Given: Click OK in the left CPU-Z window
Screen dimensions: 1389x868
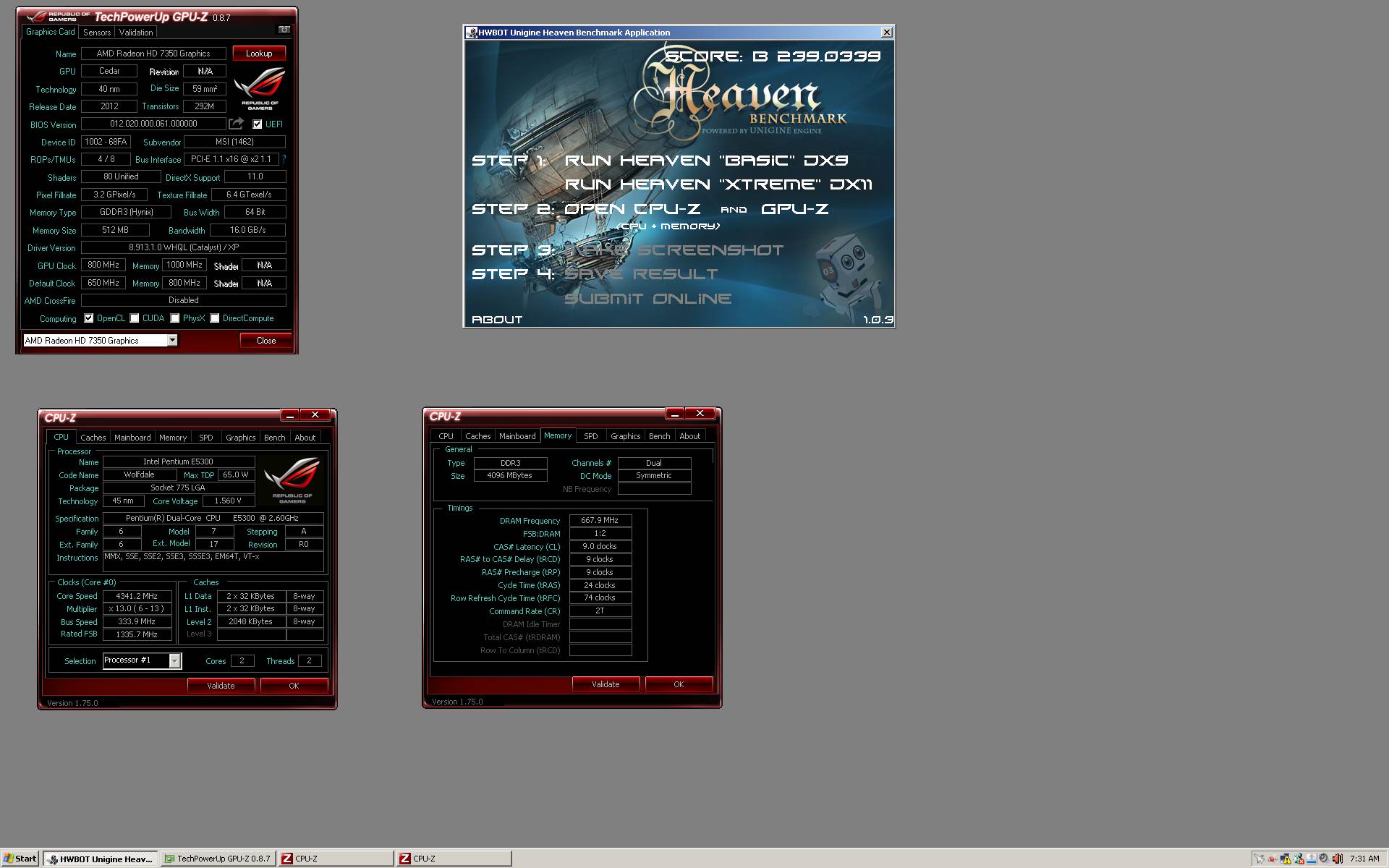Looking at the screenshot, I should pyautogui.click(x=294, y=686).
